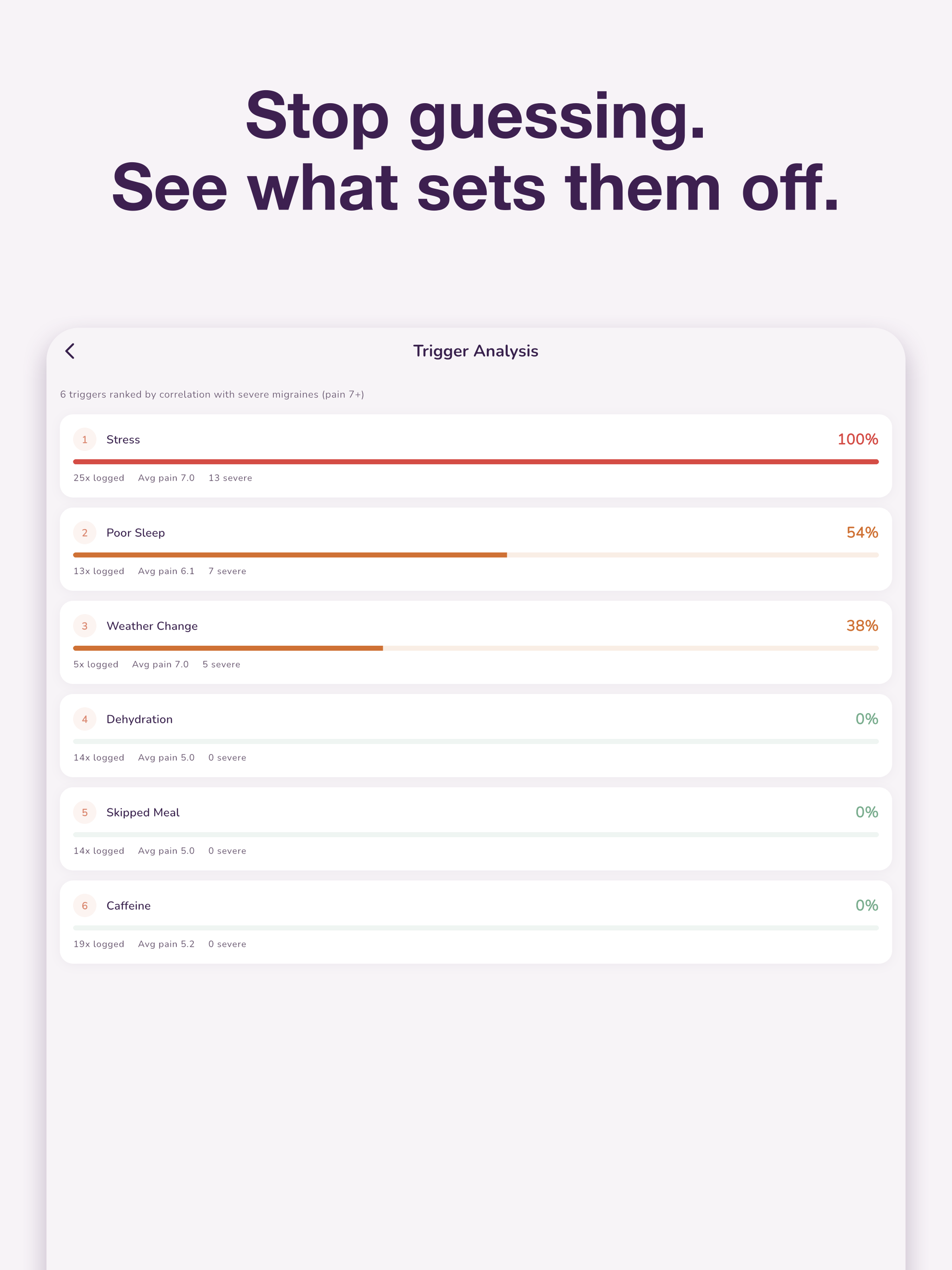The width and height of the screenshot is (952, 1270).
Task: Open the Stress trigger card
Action: [476, 456]
